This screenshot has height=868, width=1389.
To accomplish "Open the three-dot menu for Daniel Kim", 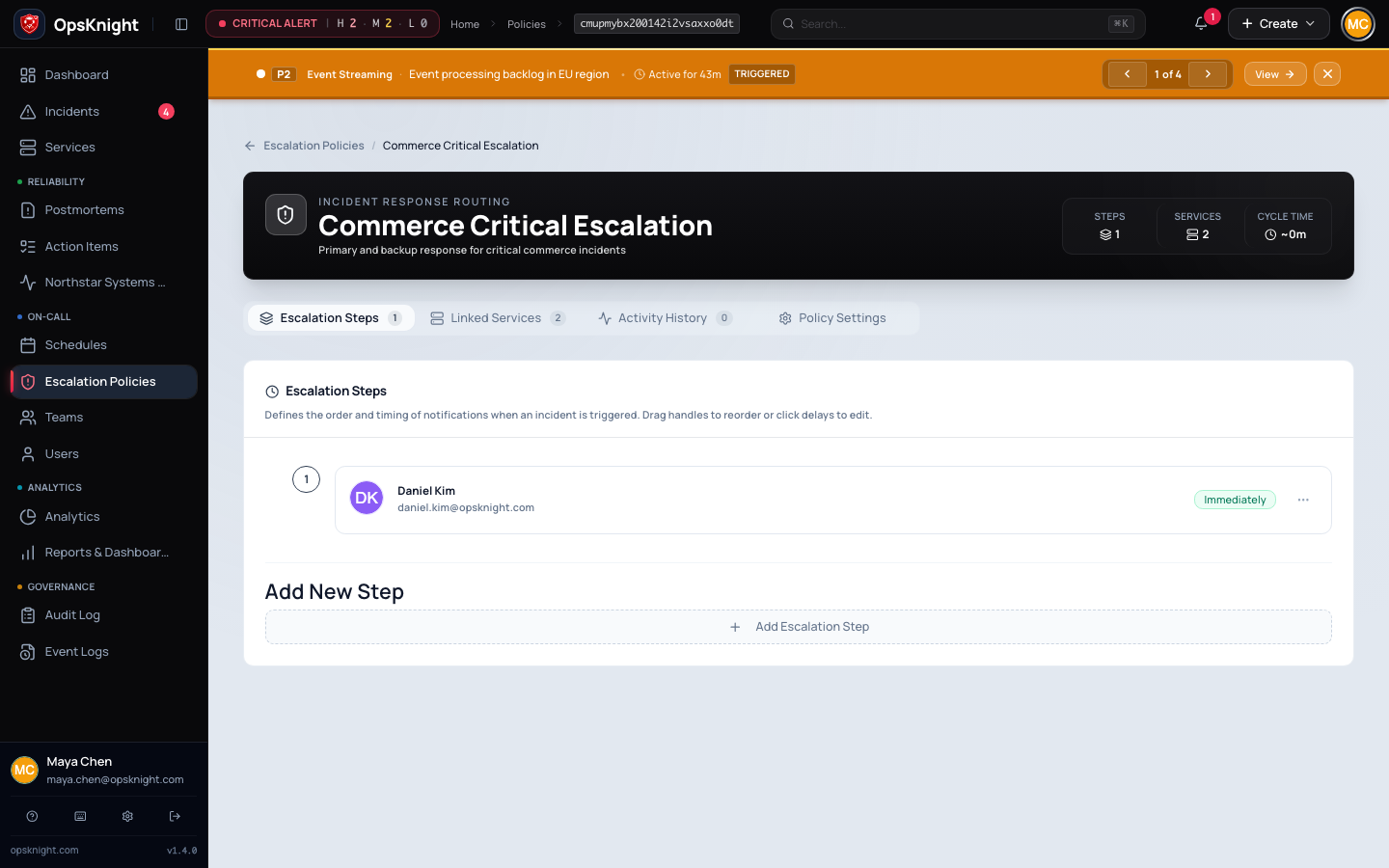I will pyautogui.click(x=1303, y=500).
